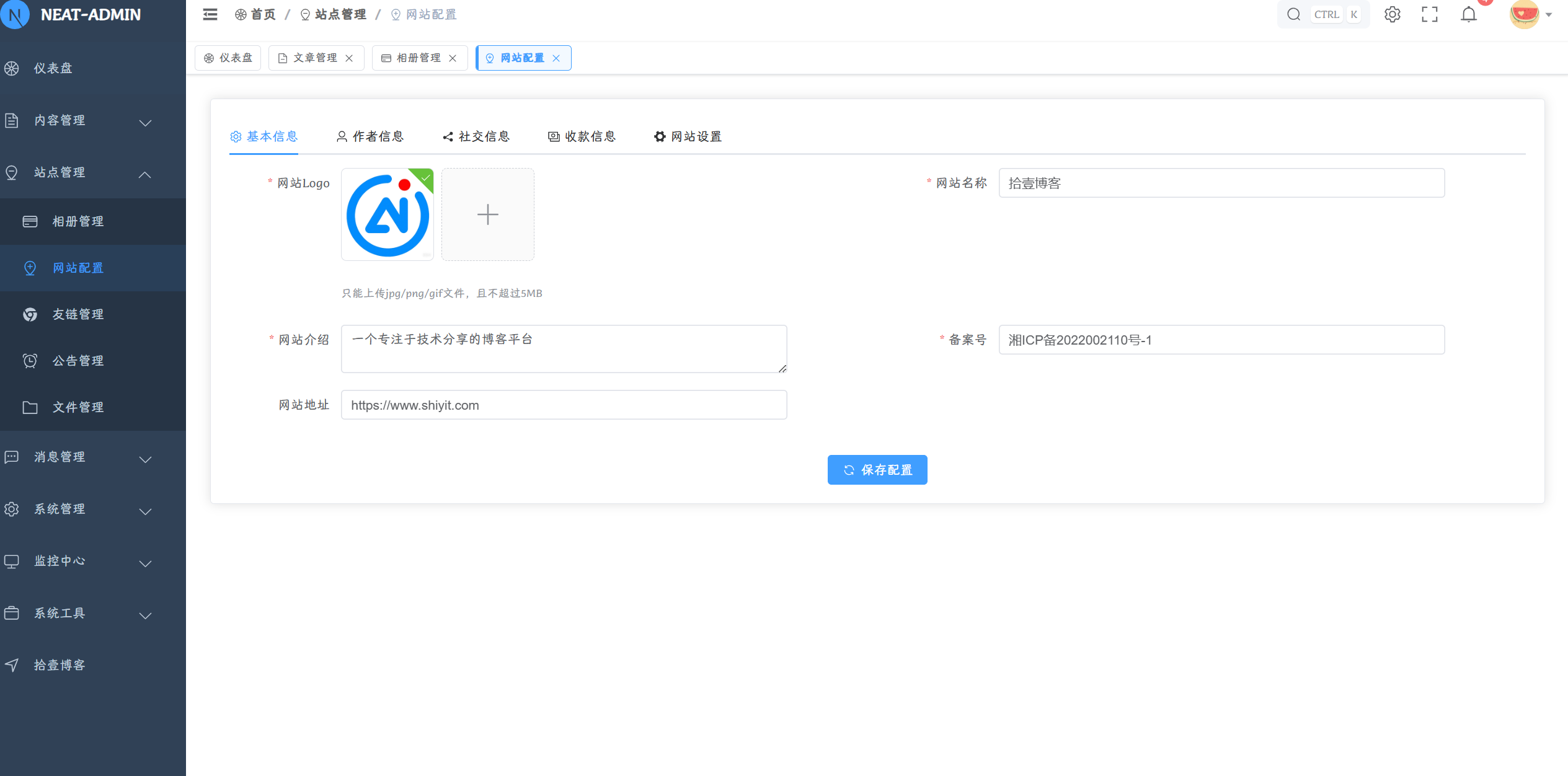Click the uploaded website logo thumbnail

pyautogui.click(x=387, y=214)
